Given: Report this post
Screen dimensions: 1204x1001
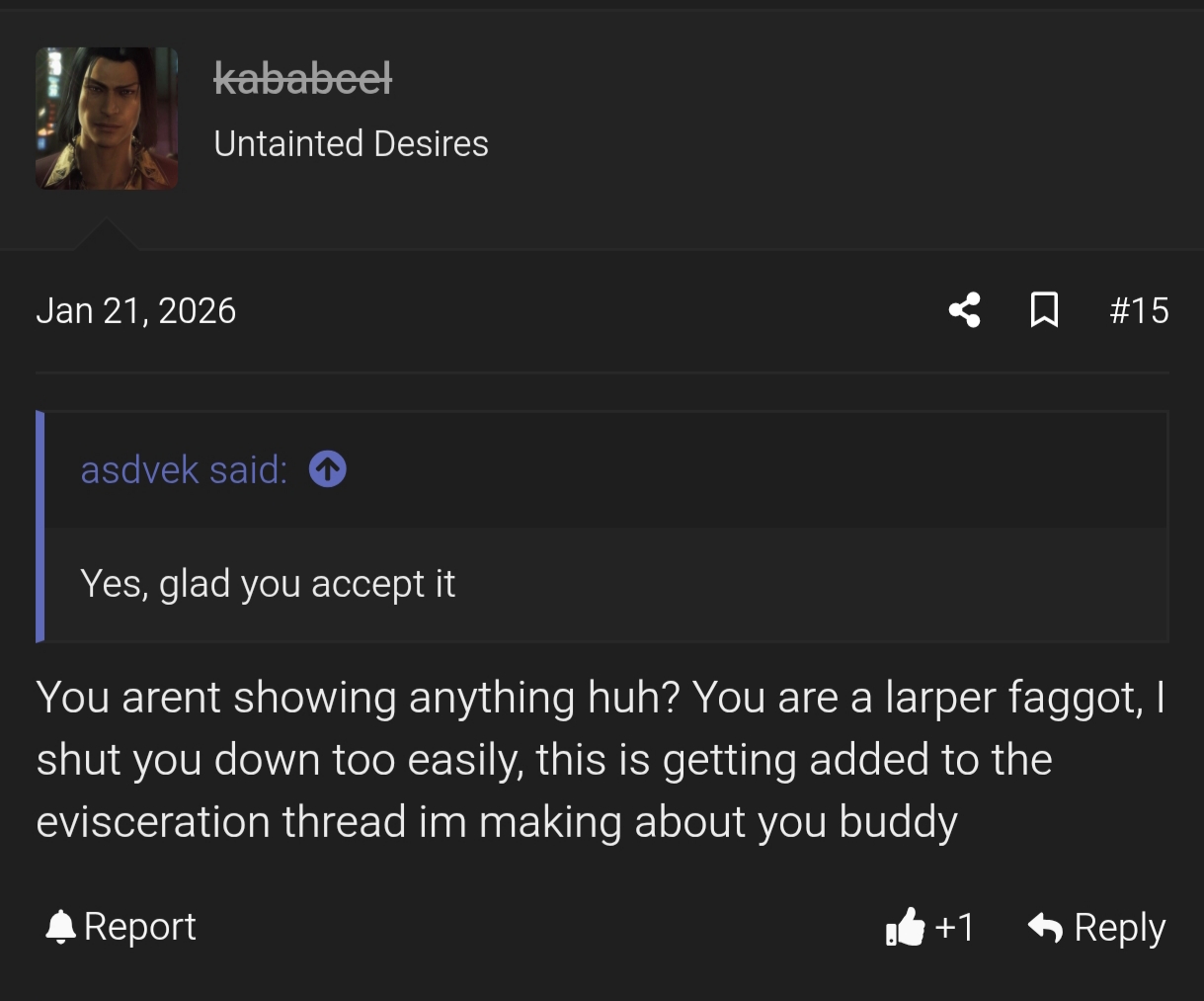Looking at the screenshot, I should (139, 926).
